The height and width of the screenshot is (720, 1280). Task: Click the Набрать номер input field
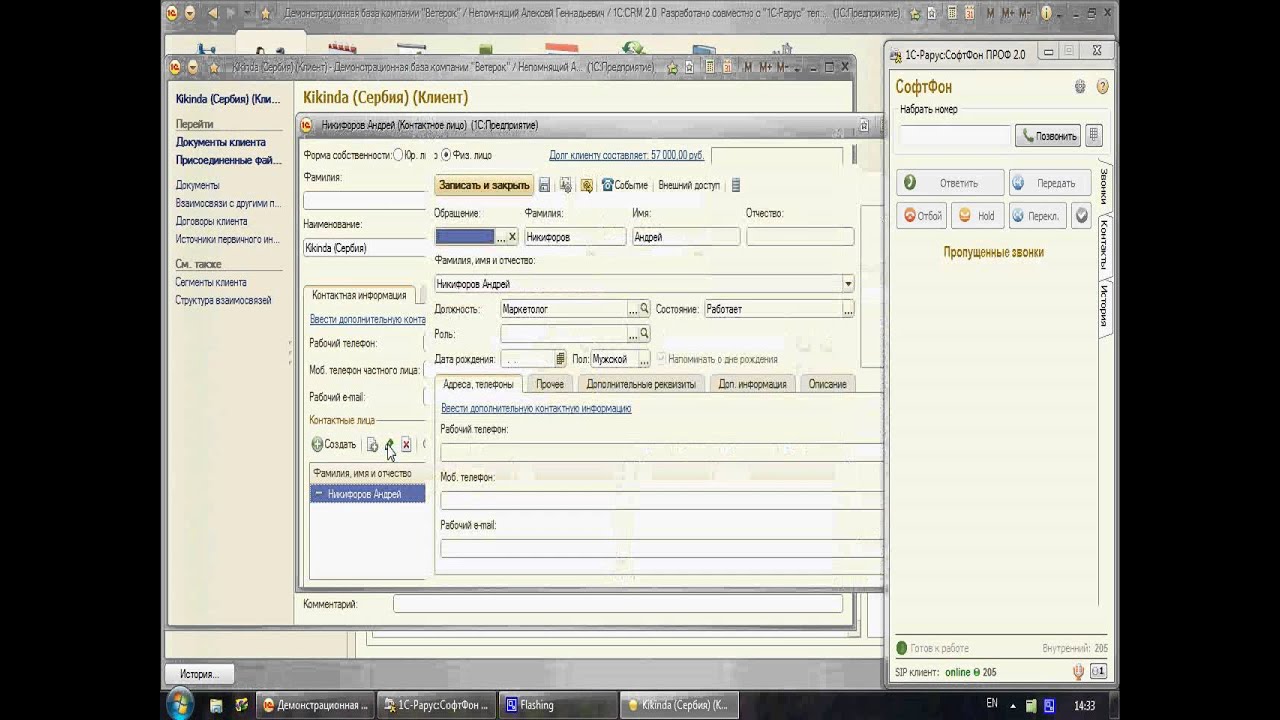955,136
